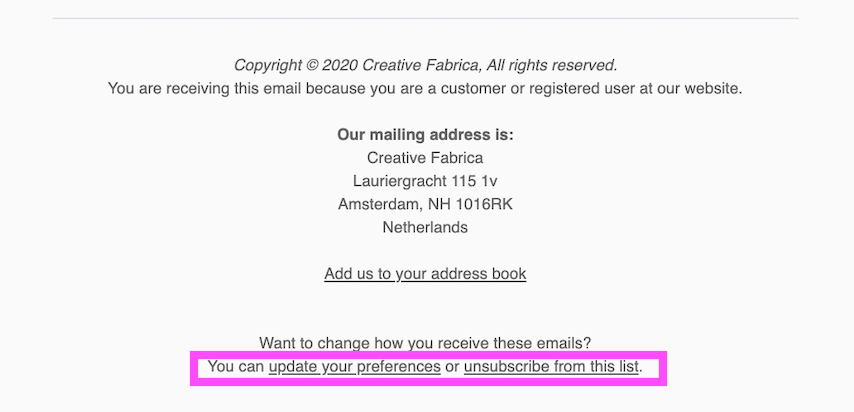This screenshot has height=412, width=854.
Task: Click the horizontal divider line at top
Action: [x=425, y=18]
